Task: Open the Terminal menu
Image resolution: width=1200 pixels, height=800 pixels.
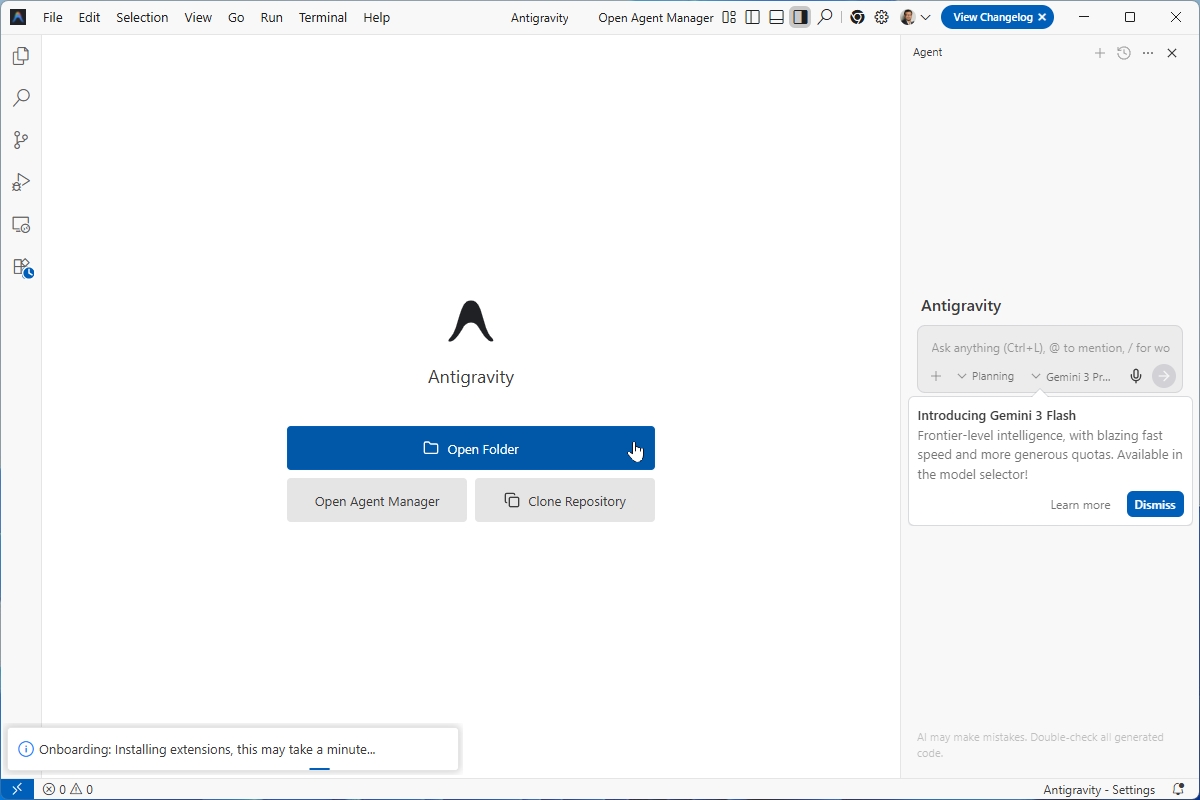Action: coord(322,17)
